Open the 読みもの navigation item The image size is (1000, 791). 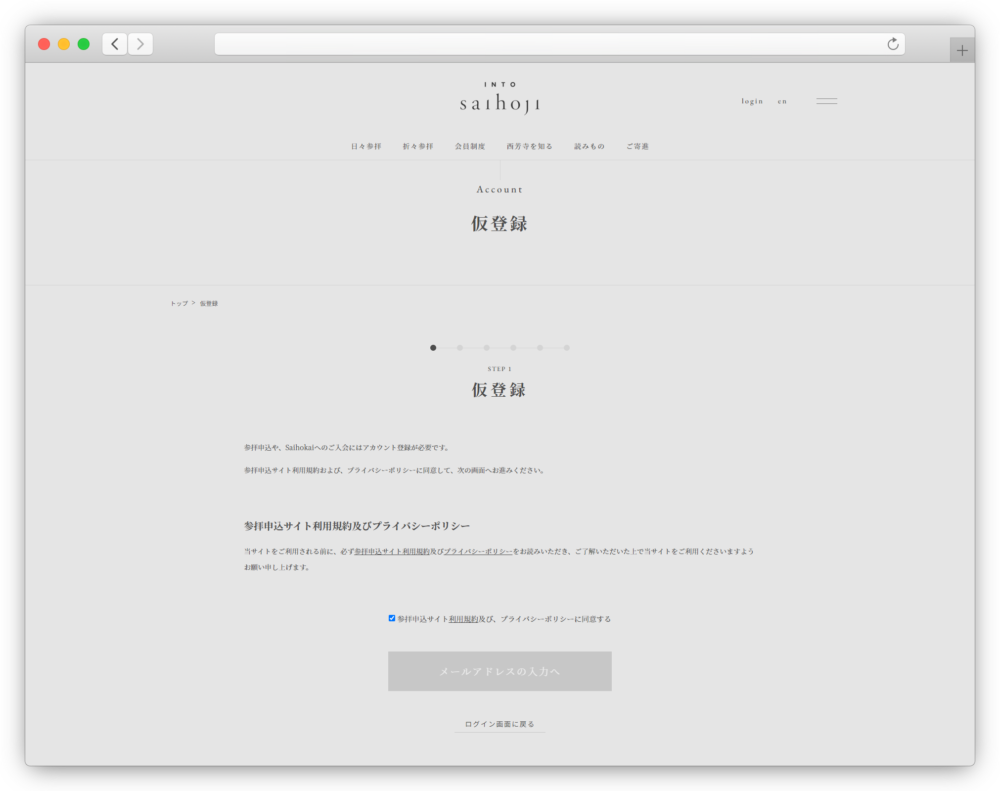tap(589, 146)
